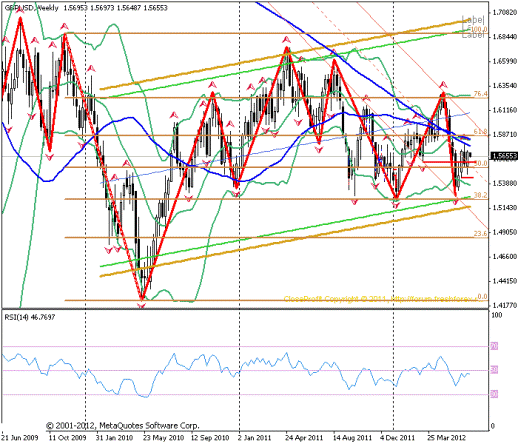Click the 1.63540 price scale value
Viewport: 518px width, 444px height.
point(505,86)
